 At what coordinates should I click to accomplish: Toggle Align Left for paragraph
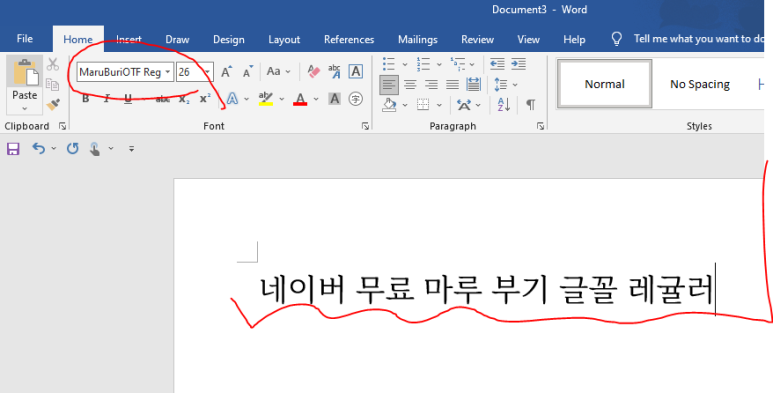coord(389,85)
